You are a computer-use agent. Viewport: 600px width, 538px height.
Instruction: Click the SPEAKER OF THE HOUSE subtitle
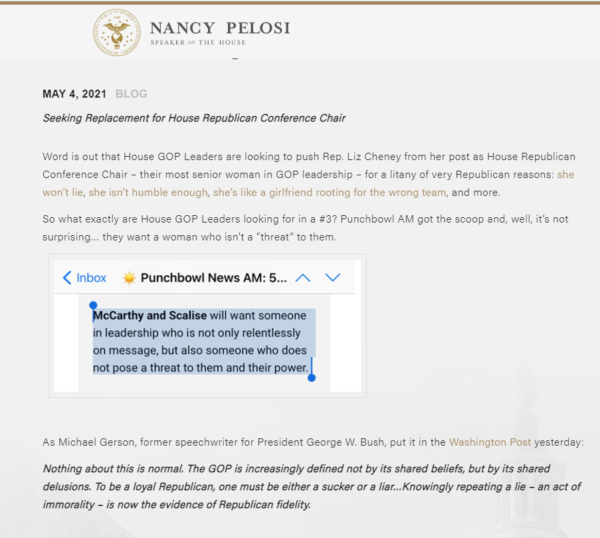click(x=198, y=42)
